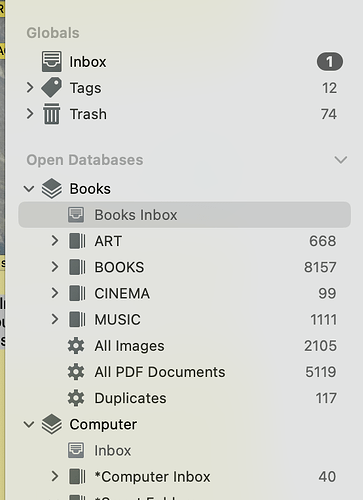
Task: Click the CINEMA count 99
Action: click(x=327, y=293)
